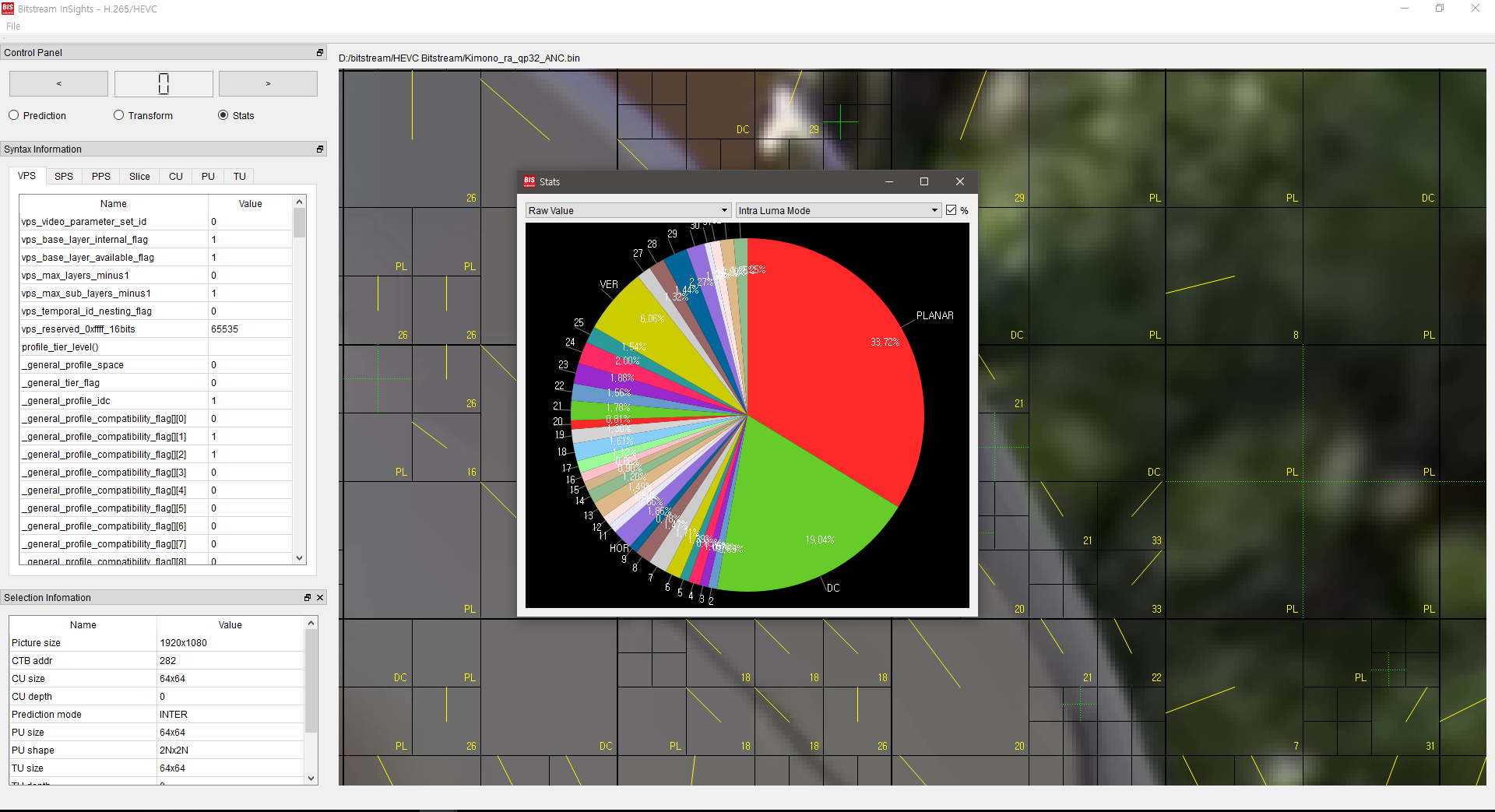The height and width of the screenshot is (812, 1495).
Task: Click the bitstream file path label
Action: pyautogui.click(x=459, y=58)
